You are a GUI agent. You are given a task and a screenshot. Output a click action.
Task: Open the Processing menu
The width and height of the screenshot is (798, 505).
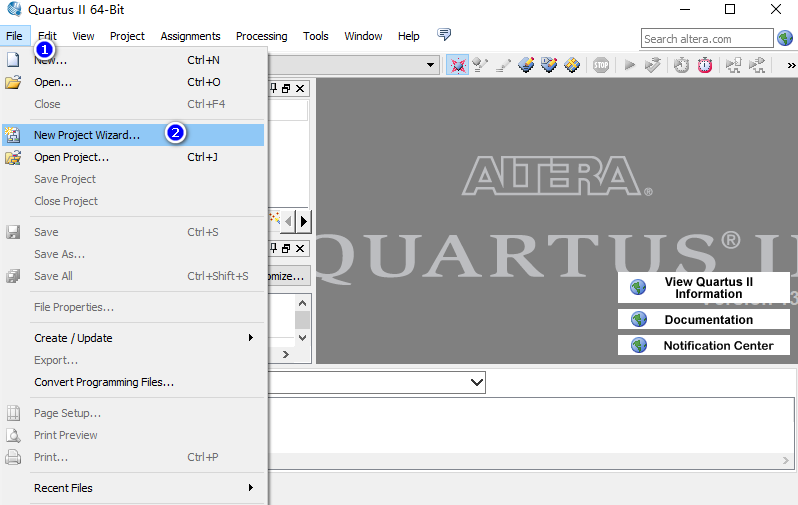pos(262,36)
